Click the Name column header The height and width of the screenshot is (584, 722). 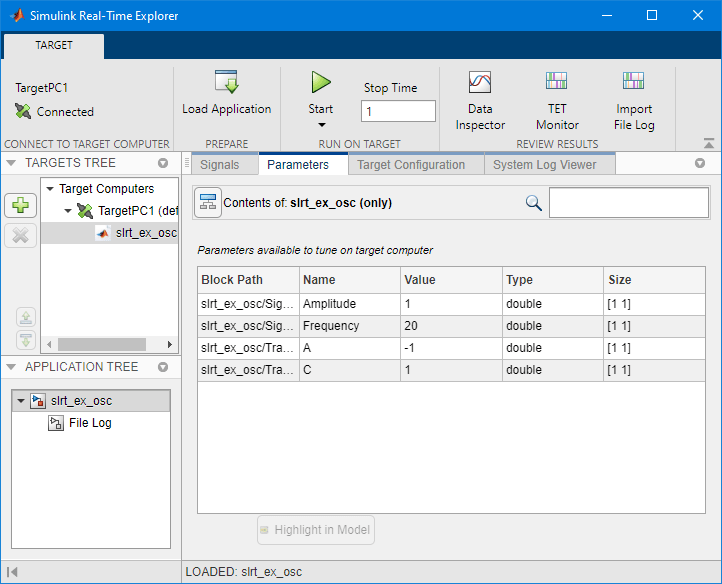coord(350,280)
